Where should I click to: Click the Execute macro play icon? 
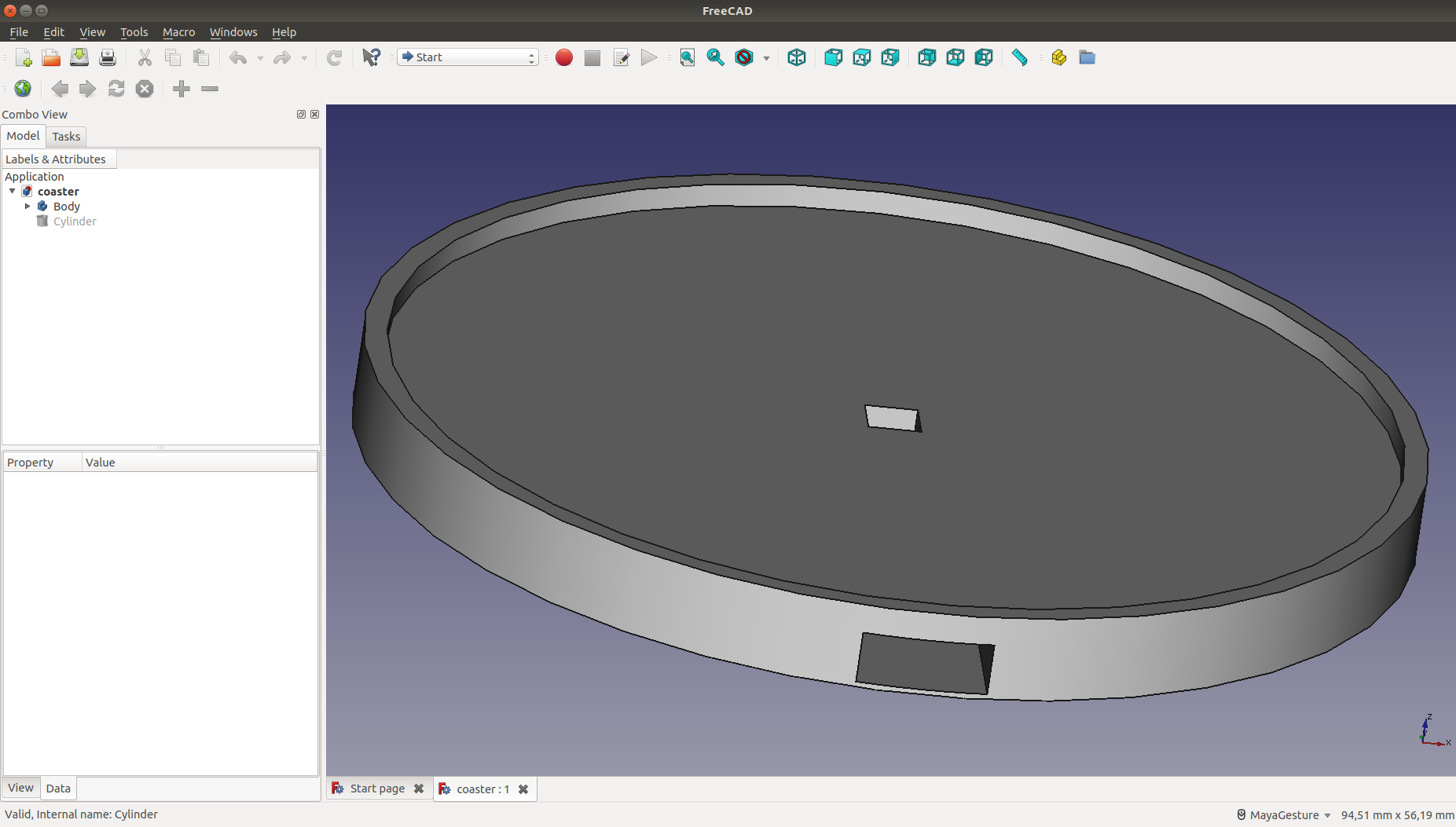coord(648,57)
